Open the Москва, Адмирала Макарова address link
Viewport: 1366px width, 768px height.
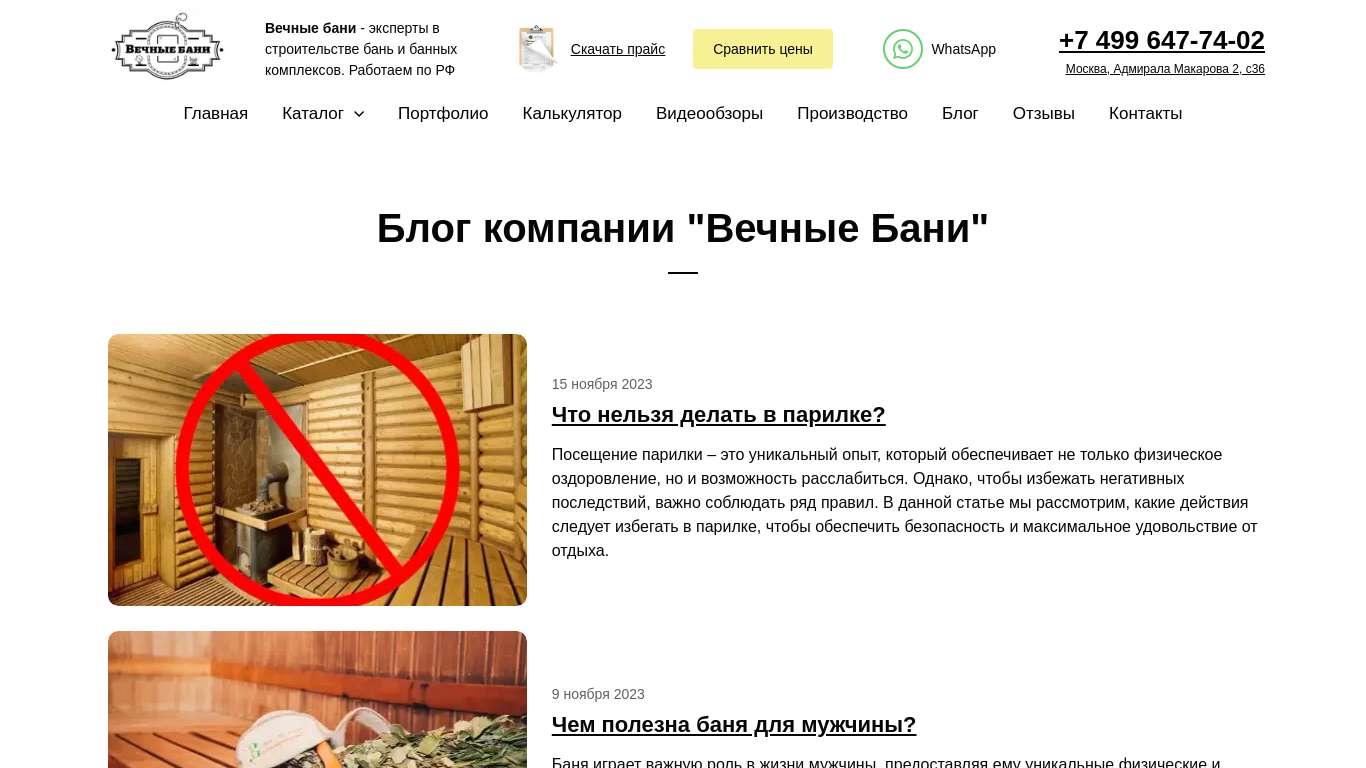pyautogui.click(x=1165, y=69)
